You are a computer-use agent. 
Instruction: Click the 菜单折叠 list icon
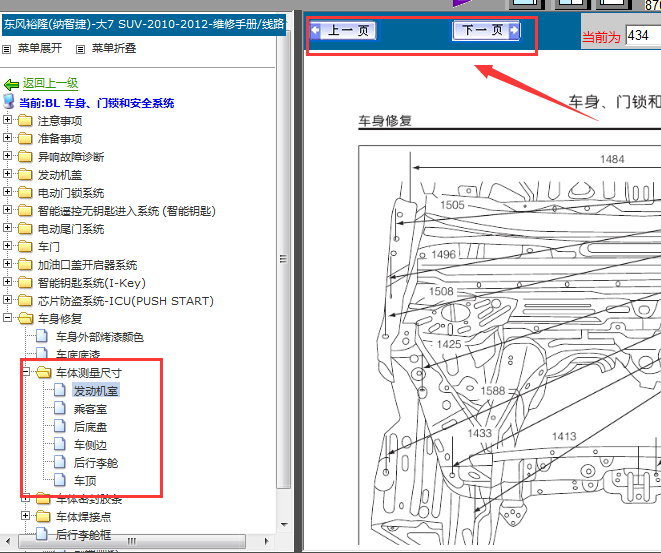80,49
